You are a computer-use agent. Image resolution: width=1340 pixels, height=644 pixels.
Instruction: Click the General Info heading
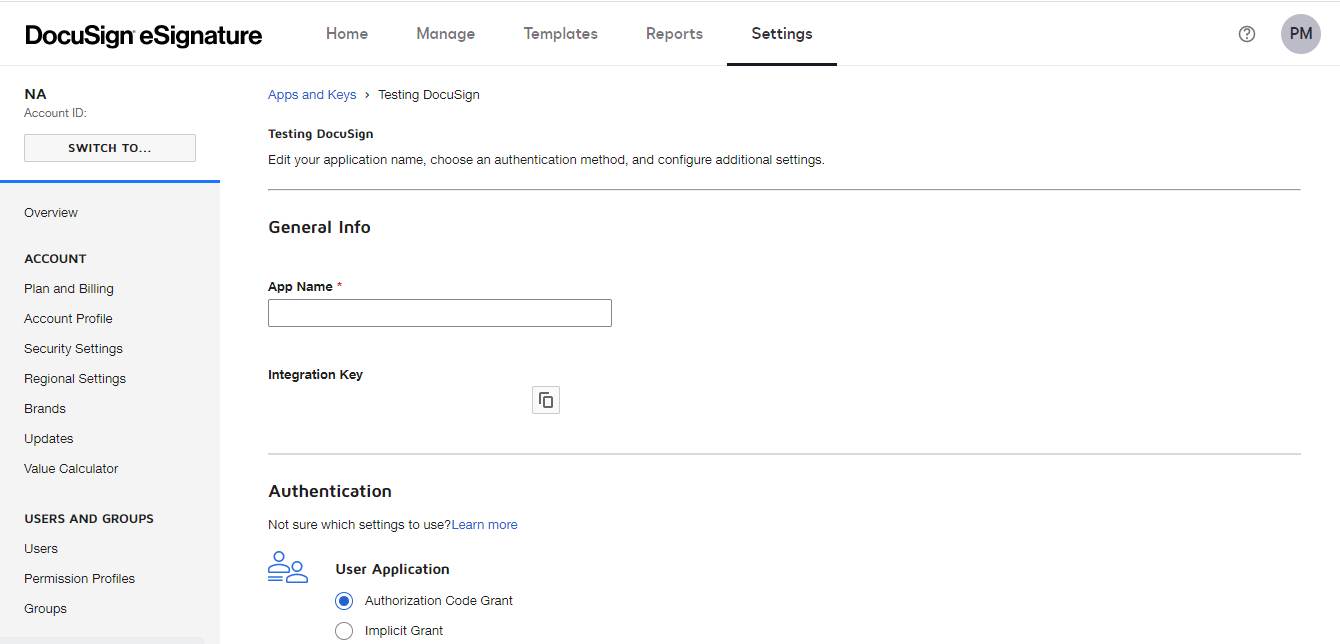(x=319, y=228)
